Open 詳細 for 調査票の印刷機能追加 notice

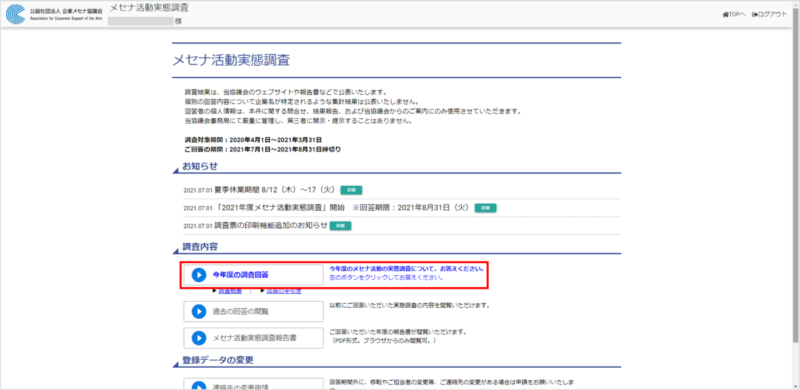(340, 226)
